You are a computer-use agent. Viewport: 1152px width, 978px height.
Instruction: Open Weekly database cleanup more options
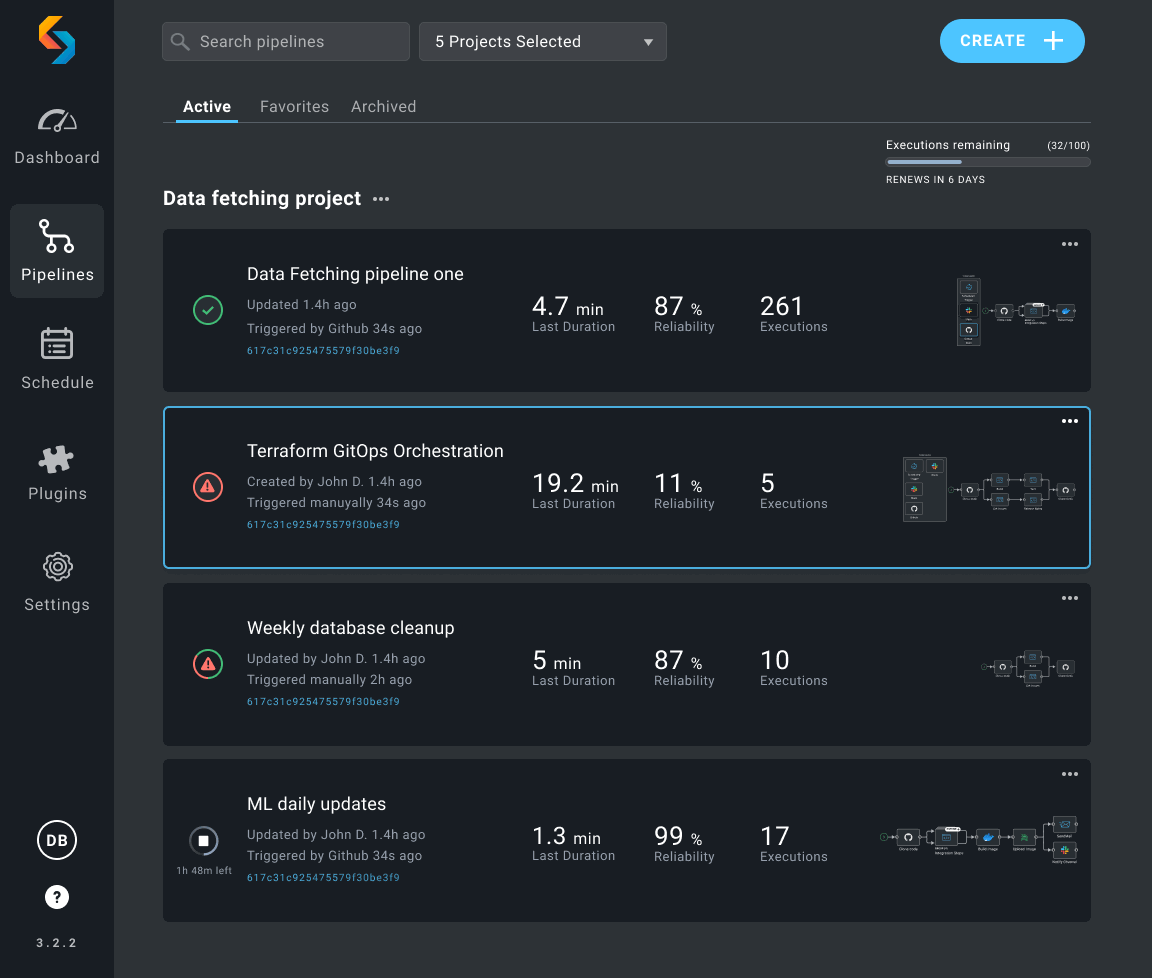pyautogui.click(x=1069, y=599)
